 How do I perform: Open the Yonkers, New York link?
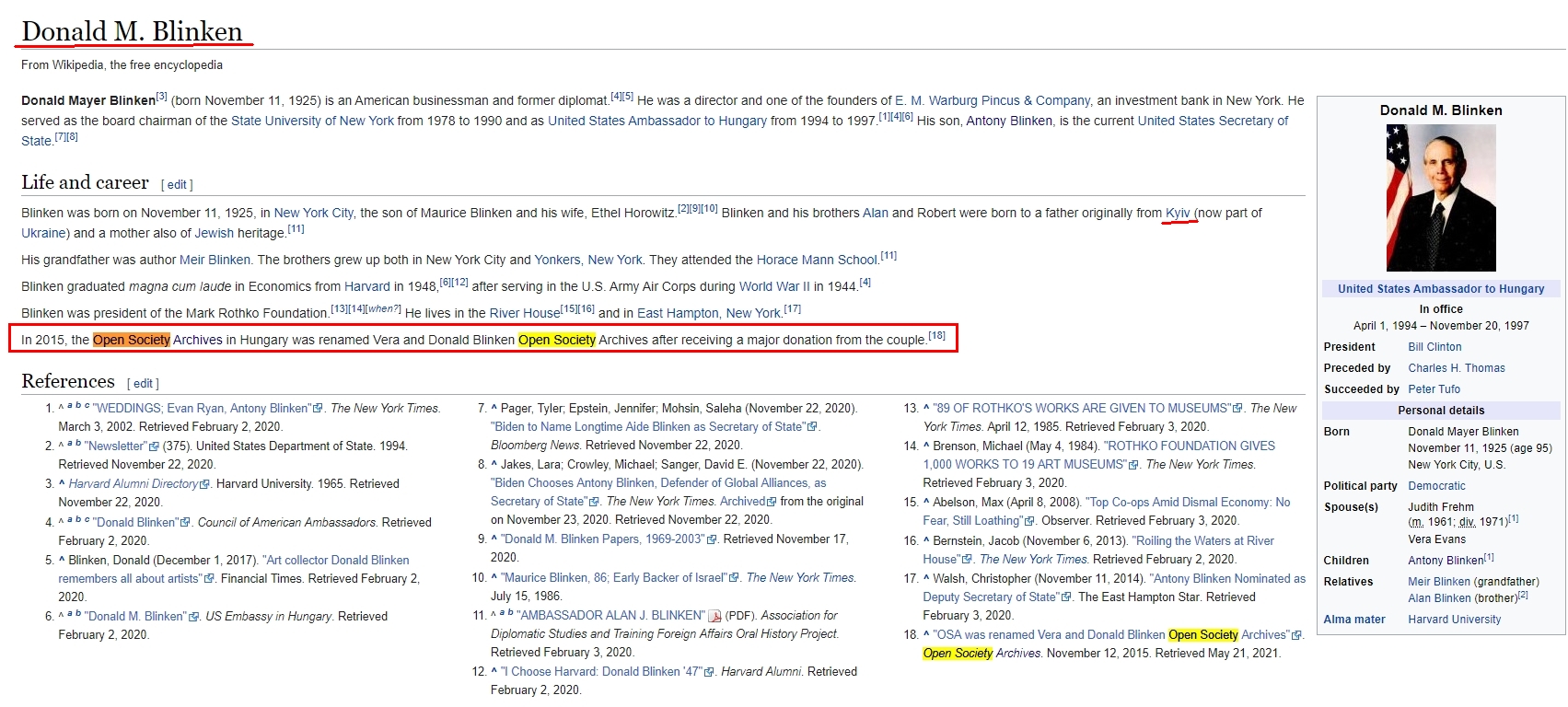[x=589, y=260]
